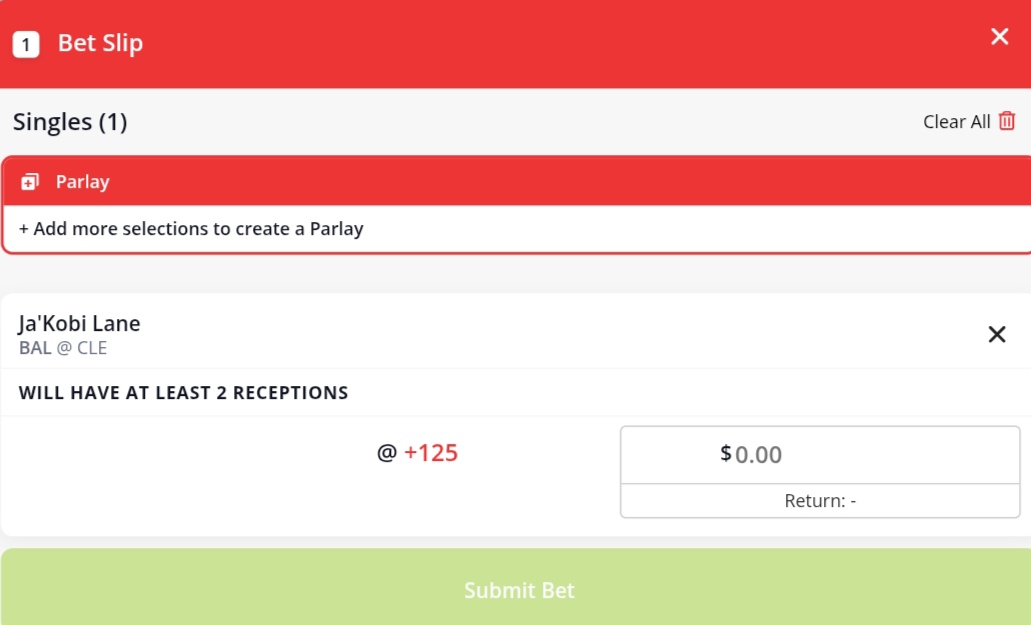Screen dimensions: 1031x625
Task: Click the +125 odds value
Action: point(431,453)
